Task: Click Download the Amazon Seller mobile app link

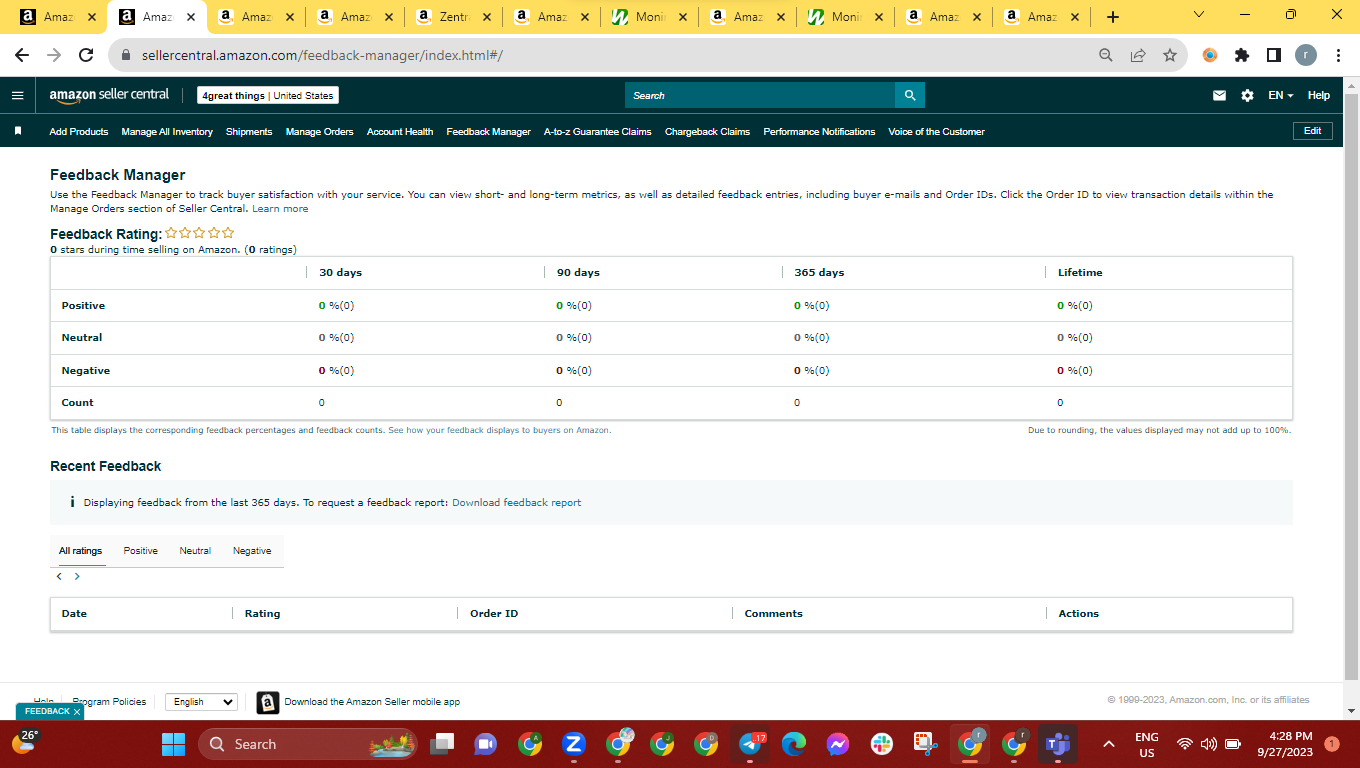Action: click(x=372, y=702)
